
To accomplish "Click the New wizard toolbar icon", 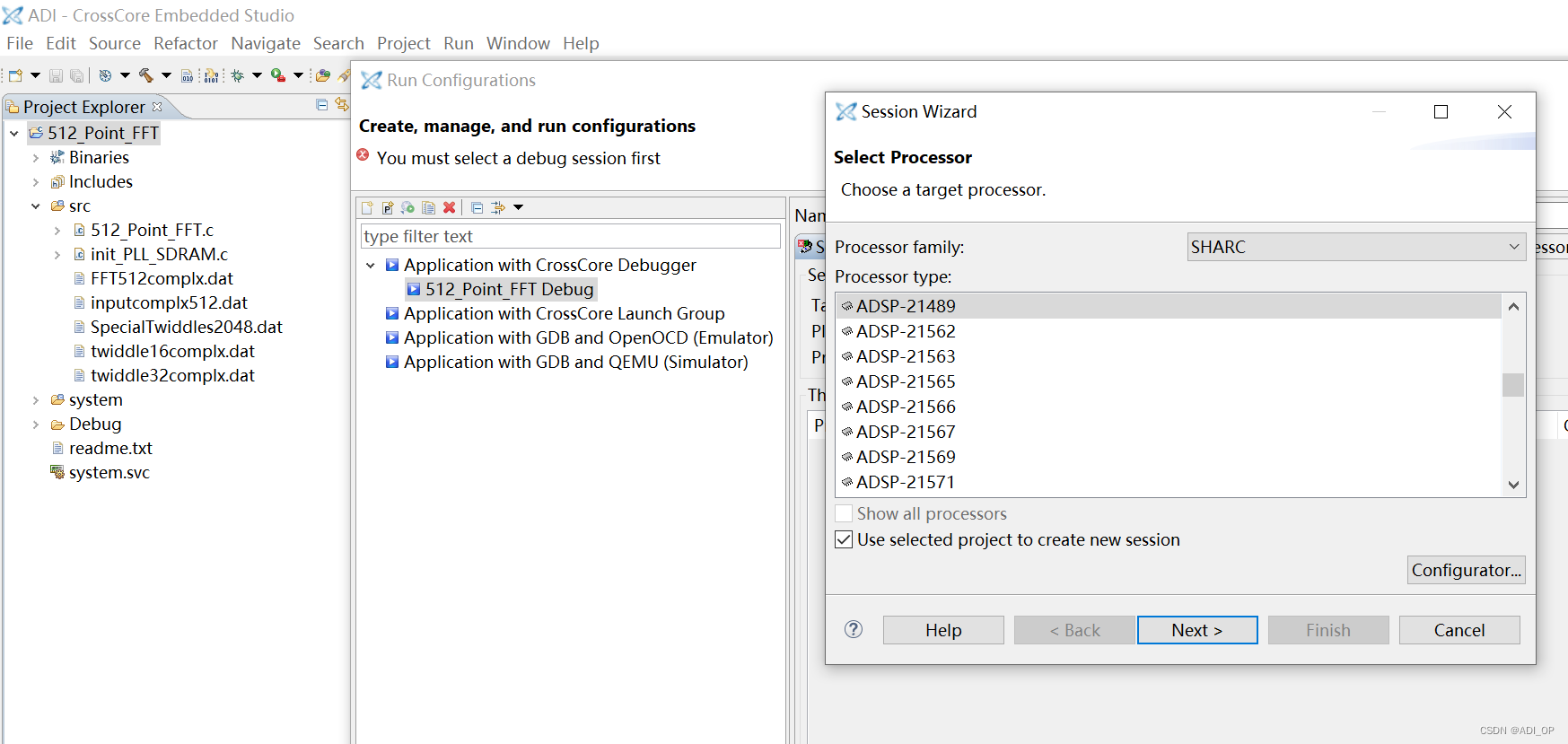I will pos(15,76).
